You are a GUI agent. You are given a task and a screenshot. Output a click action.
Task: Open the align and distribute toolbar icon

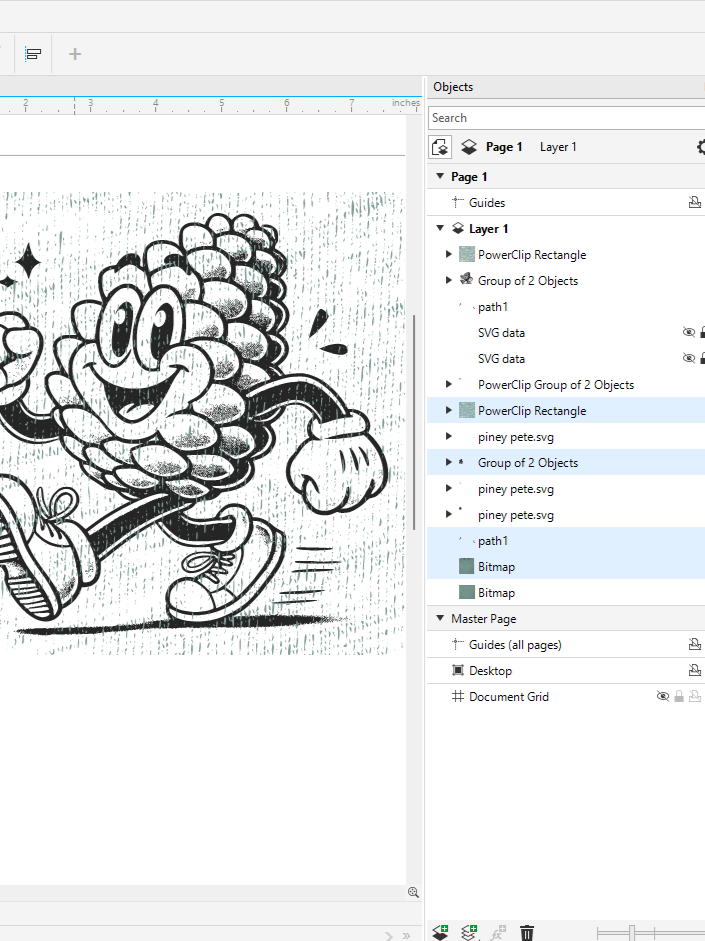pyautogui.click(x=33, y=54)
